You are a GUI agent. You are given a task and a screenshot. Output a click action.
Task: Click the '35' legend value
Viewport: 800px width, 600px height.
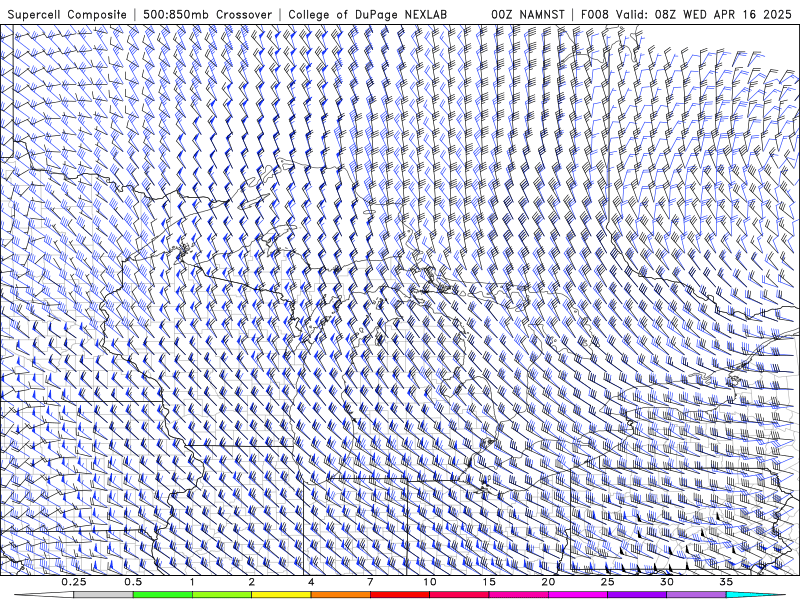tap(726, 582)
